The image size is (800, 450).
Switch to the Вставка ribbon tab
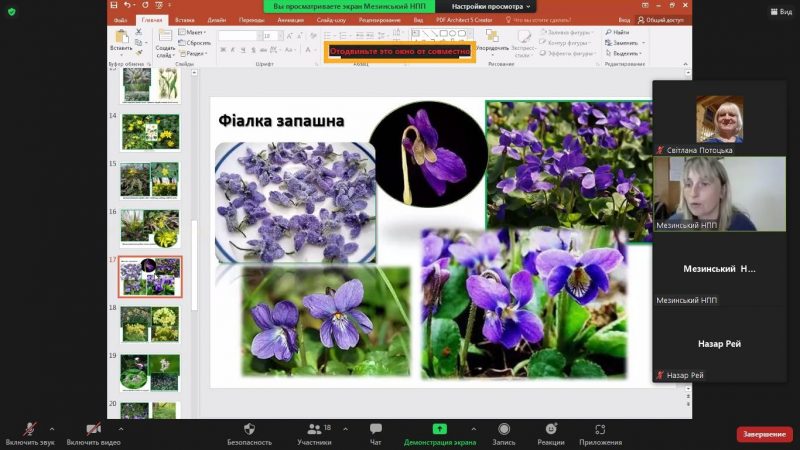(x=184, y=19)
